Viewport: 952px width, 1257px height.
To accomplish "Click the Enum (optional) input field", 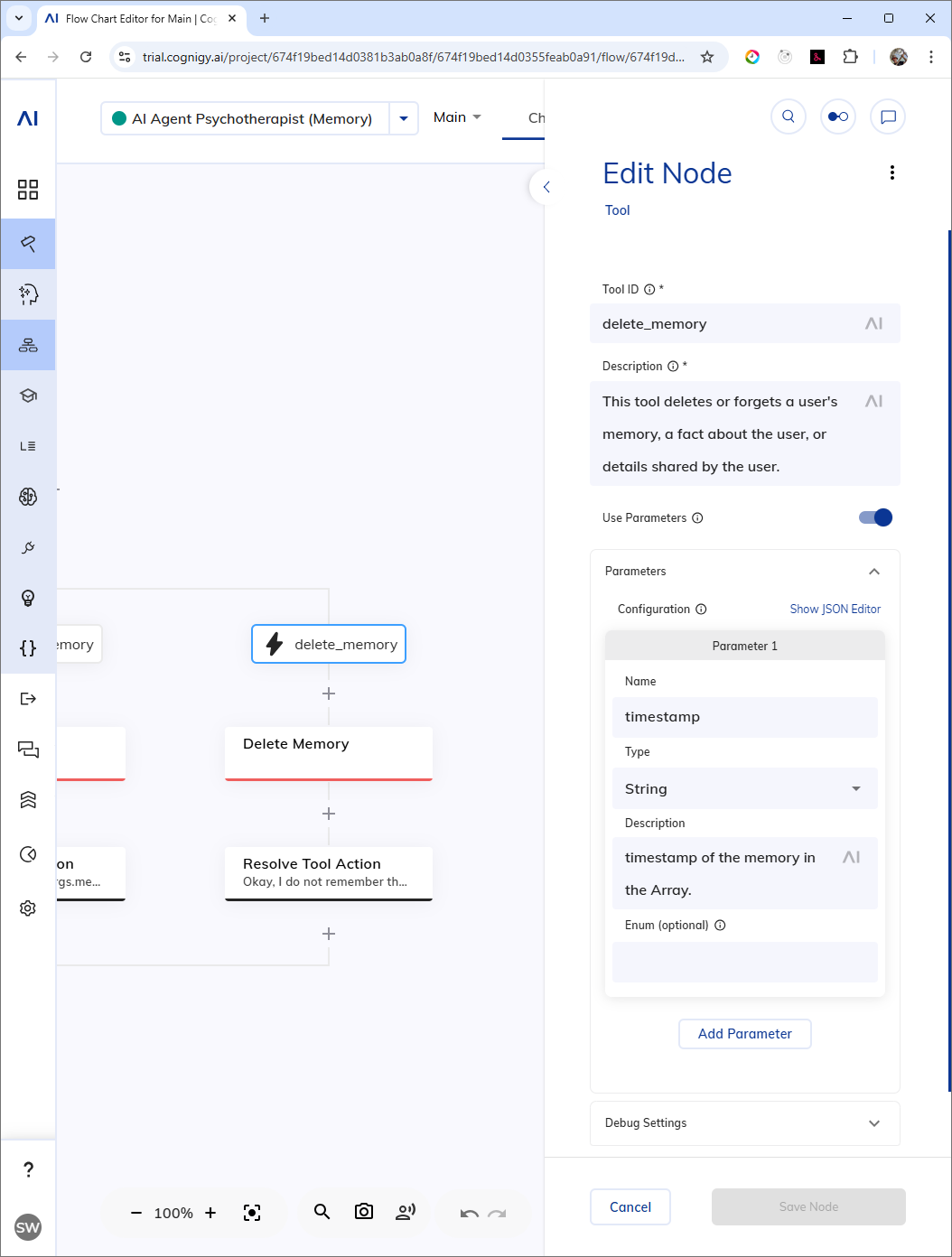I will tap(745, 962).
